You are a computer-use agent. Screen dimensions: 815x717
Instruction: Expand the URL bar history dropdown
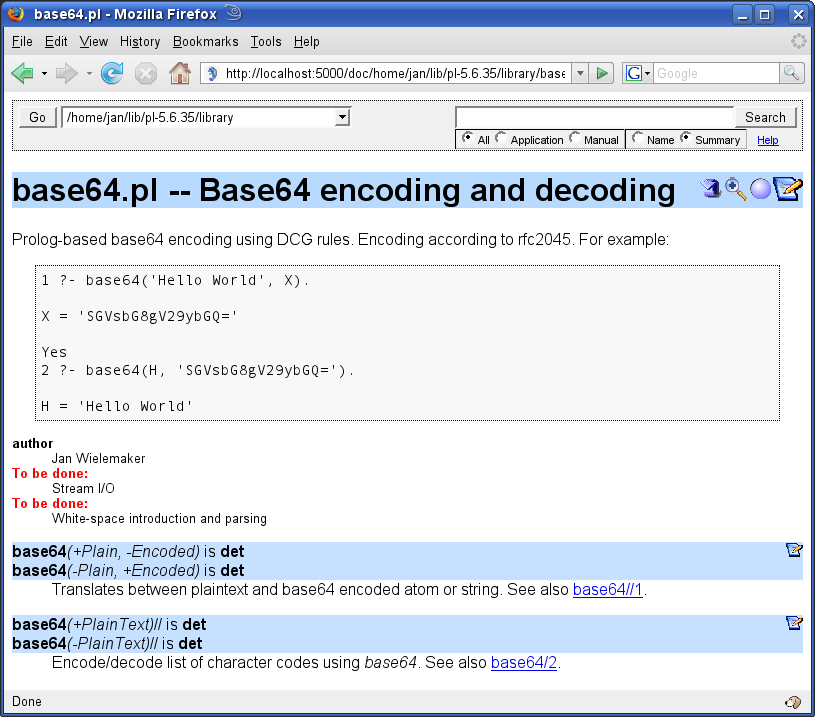click(x=580, y=73)
